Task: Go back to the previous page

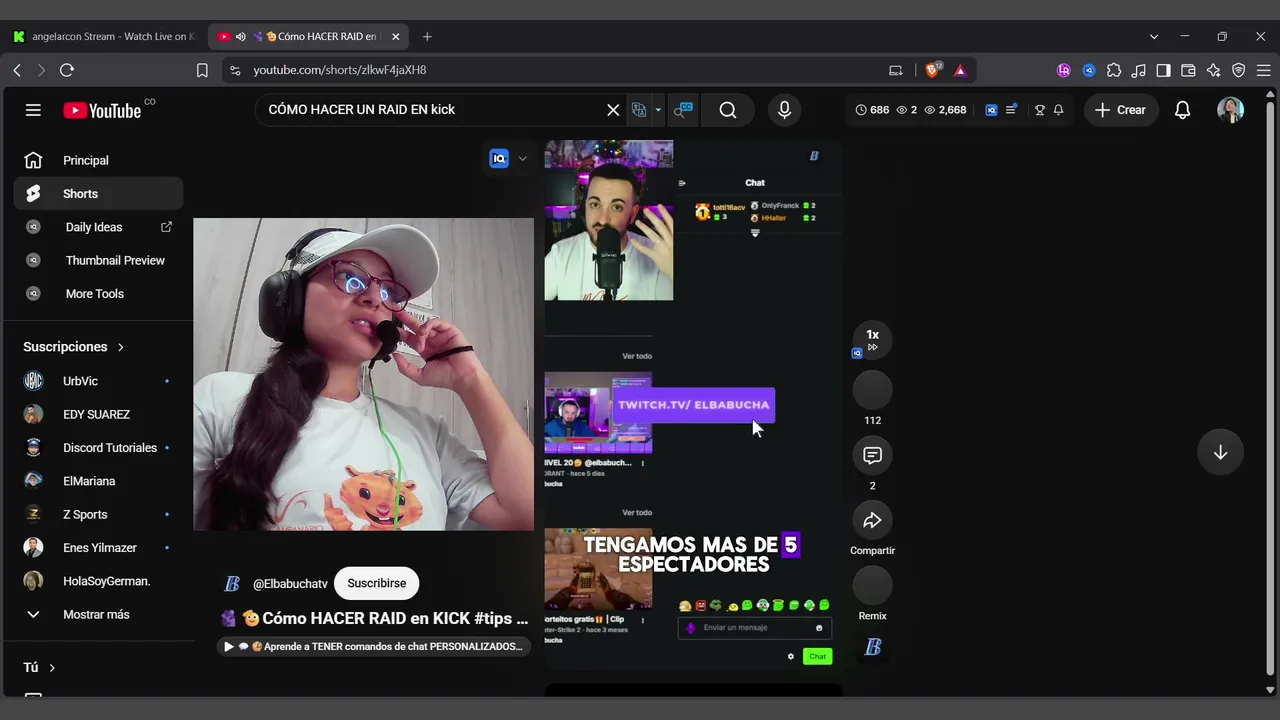Action: (x=17, y=70)
